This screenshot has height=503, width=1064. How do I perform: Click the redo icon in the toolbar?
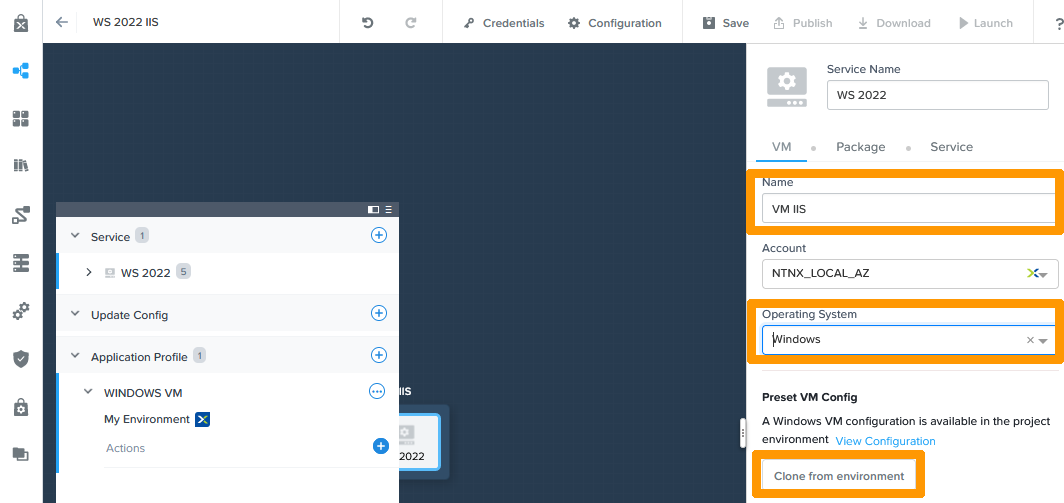(411, 22)
